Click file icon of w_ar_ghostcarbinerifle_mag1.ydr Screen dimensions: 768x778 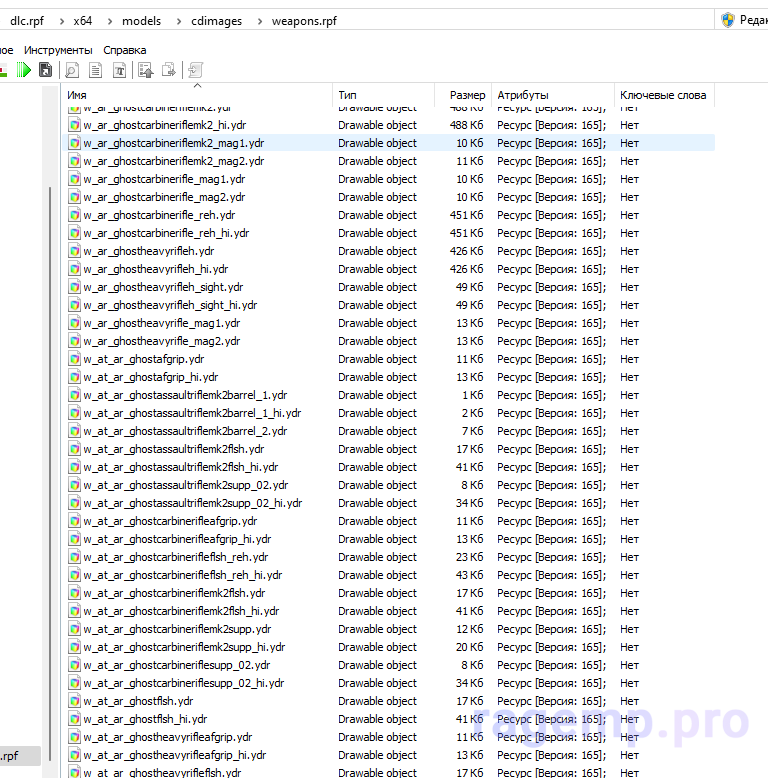pyautogui.click(x=74, y=179)
